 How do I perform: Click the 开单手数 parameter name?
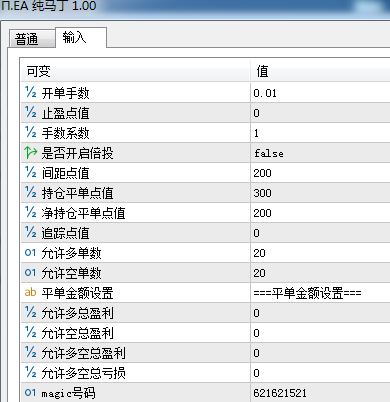tap(66, 93)
